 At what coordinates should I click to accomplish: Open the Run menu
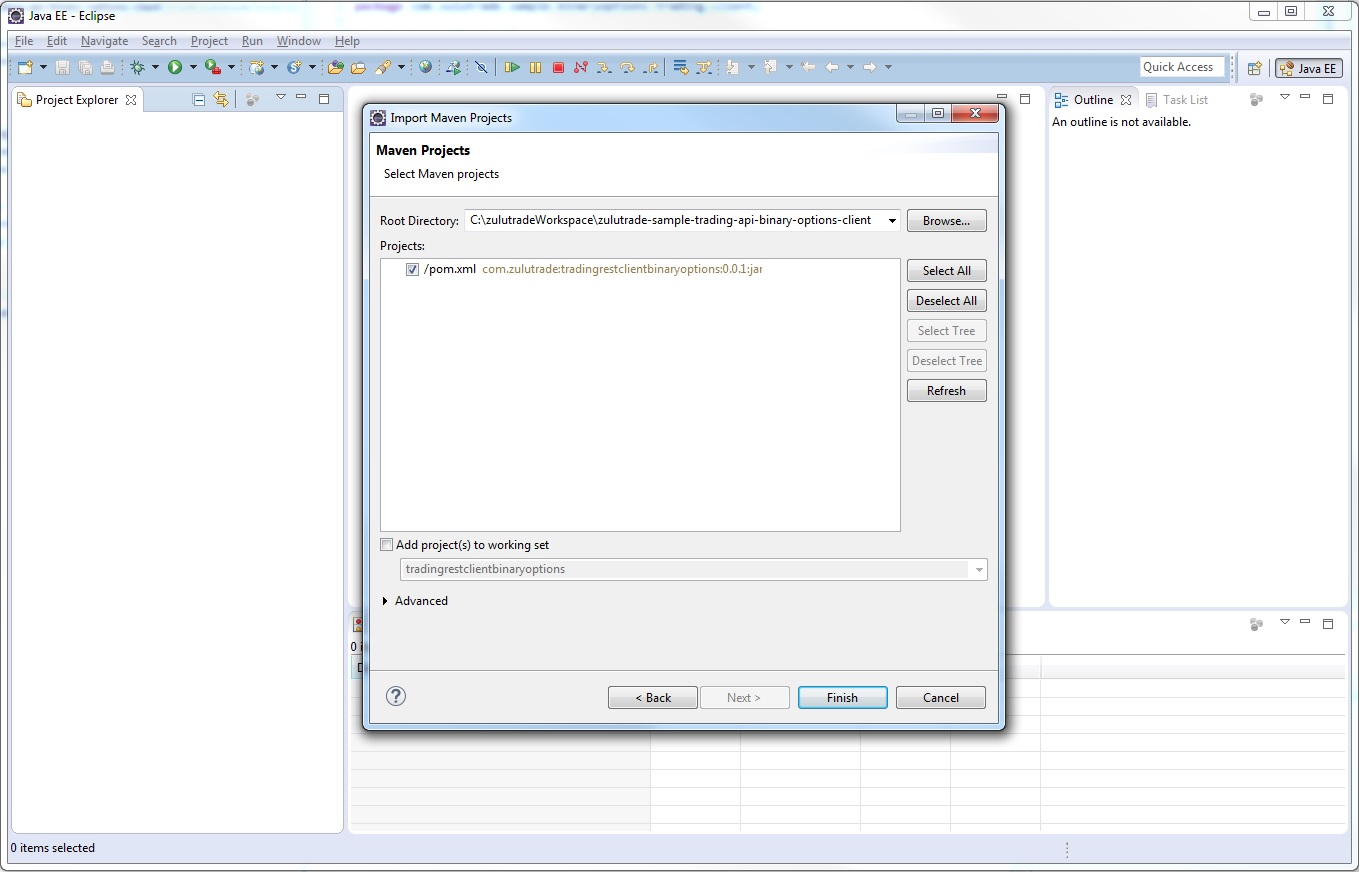point(252,41)
